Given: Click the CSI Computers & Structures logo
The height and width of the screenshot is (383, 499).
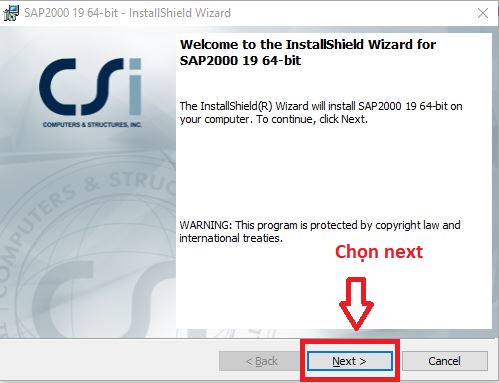Looking at the screenshot, I should tap(91, 93).
